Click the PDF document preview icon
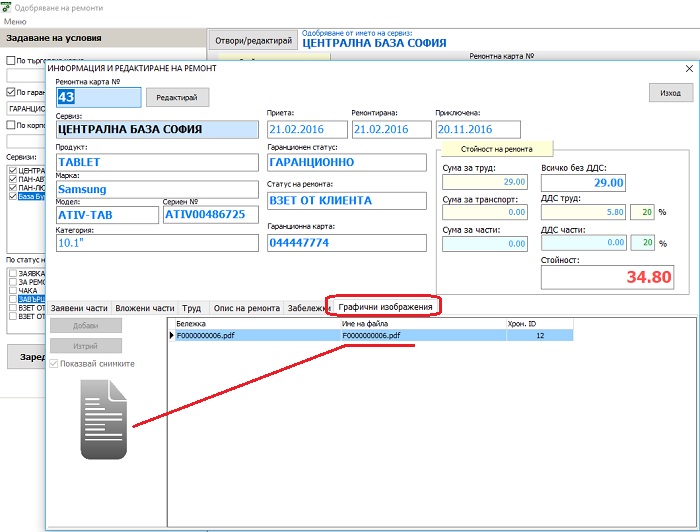Image resolution: width=700 pixels, height=532 pixels. point(104,419)
